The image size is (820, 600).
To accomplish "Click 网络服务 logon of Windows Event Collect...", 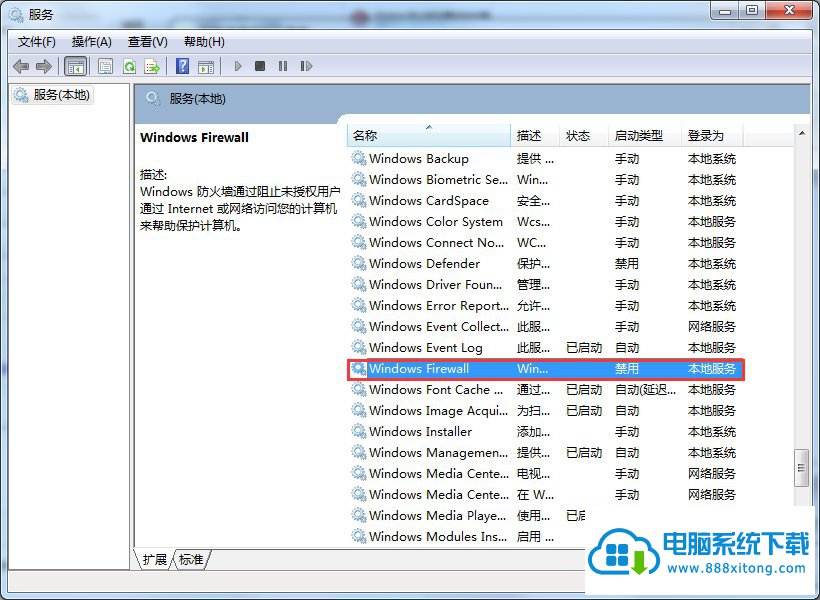I will pos(712,326).
